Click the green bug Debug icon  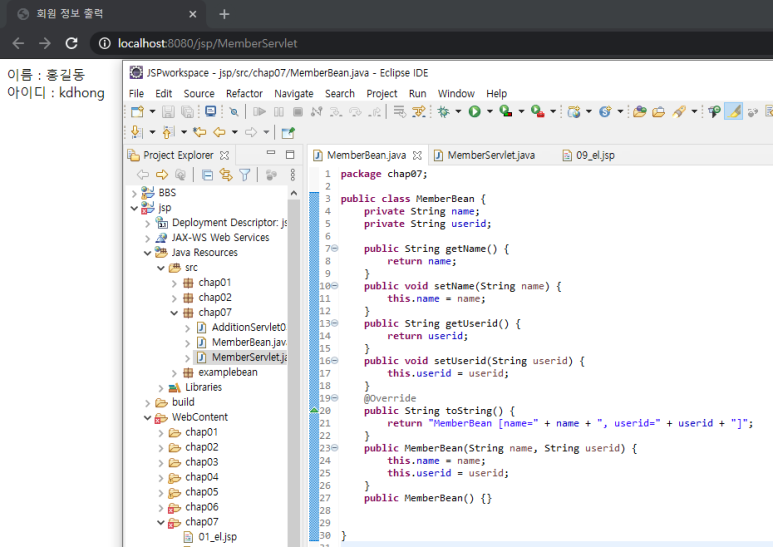click(444, 112)
